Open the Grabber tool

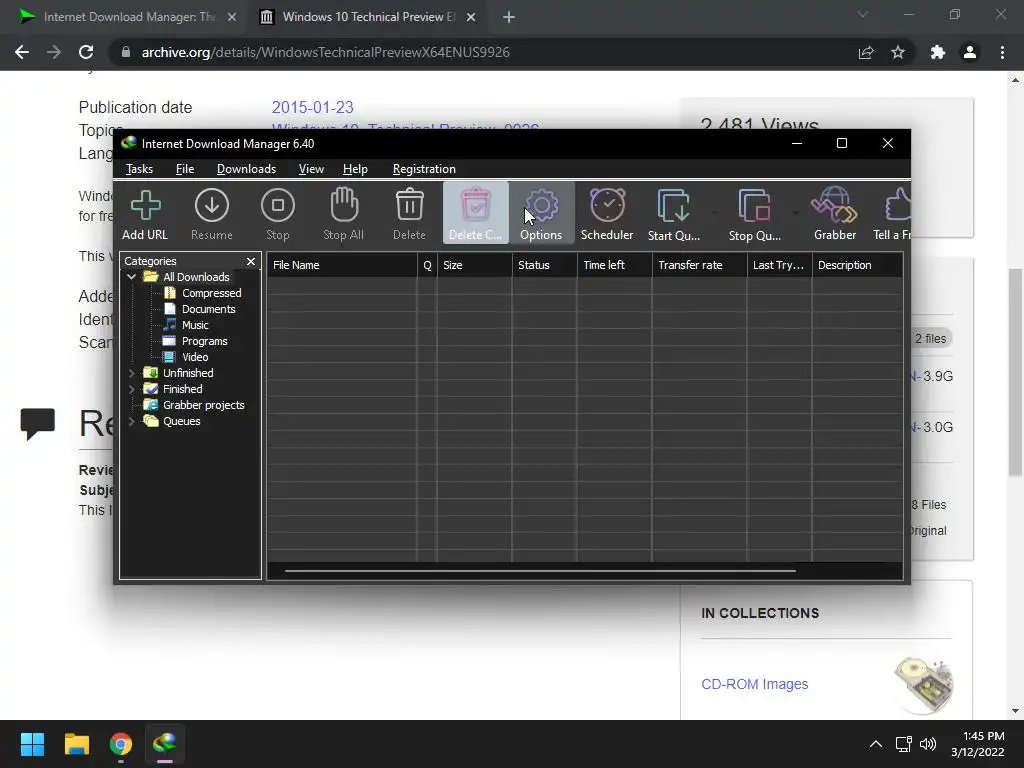tap(835, 213)
